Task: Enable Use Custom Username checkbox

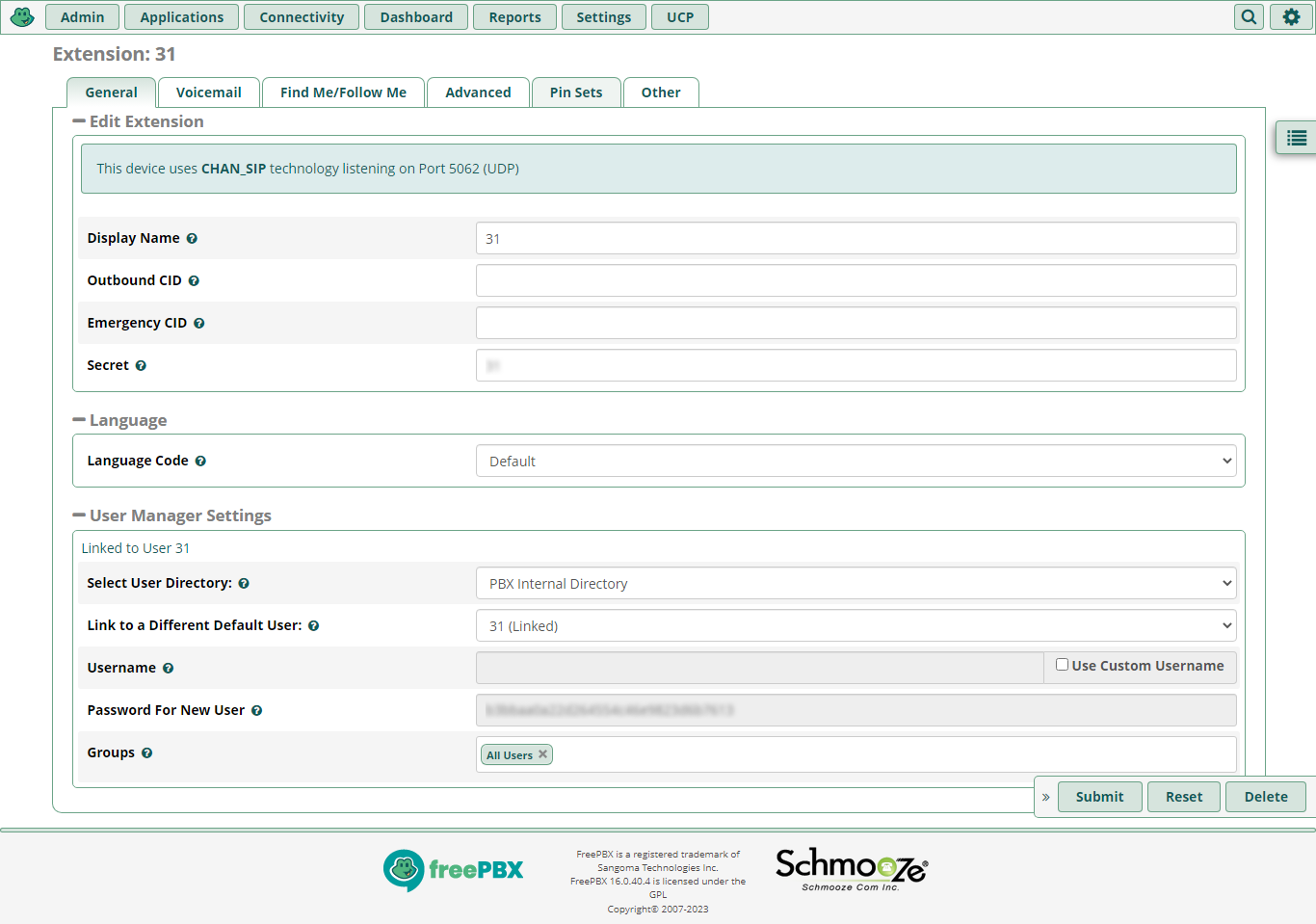Action: point(1062,665)
